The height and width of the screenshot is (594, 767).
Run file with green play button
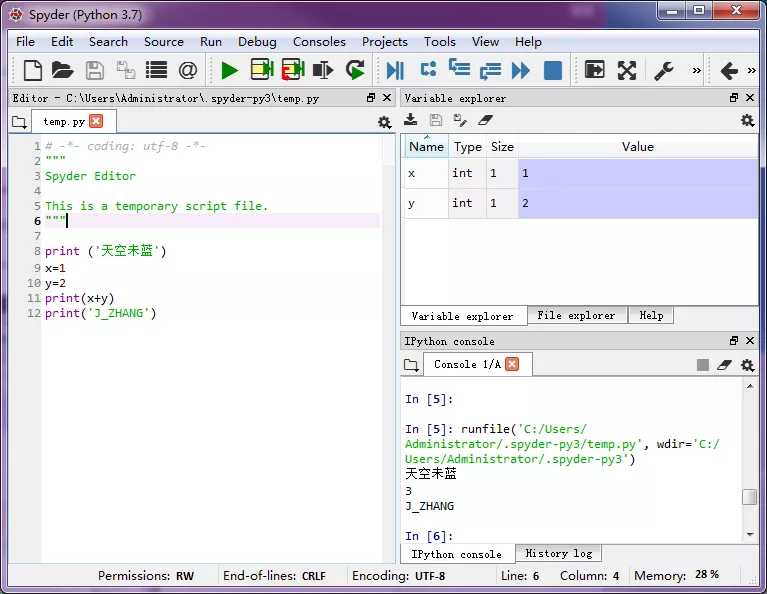(229, 70)
